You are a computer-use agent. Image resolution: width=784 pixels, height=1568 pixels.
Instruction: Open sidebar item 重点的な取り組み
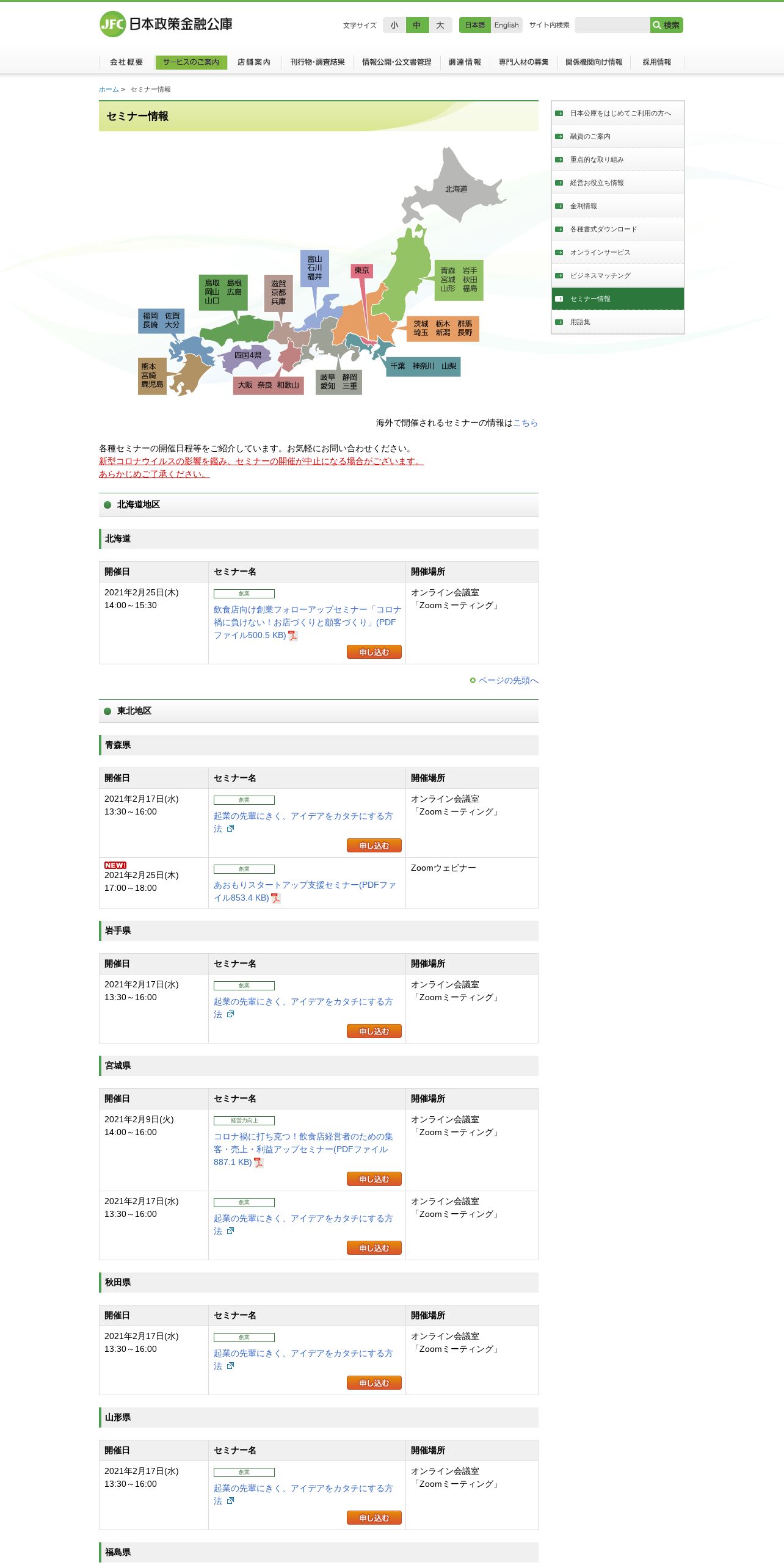(x=618, y=159)
